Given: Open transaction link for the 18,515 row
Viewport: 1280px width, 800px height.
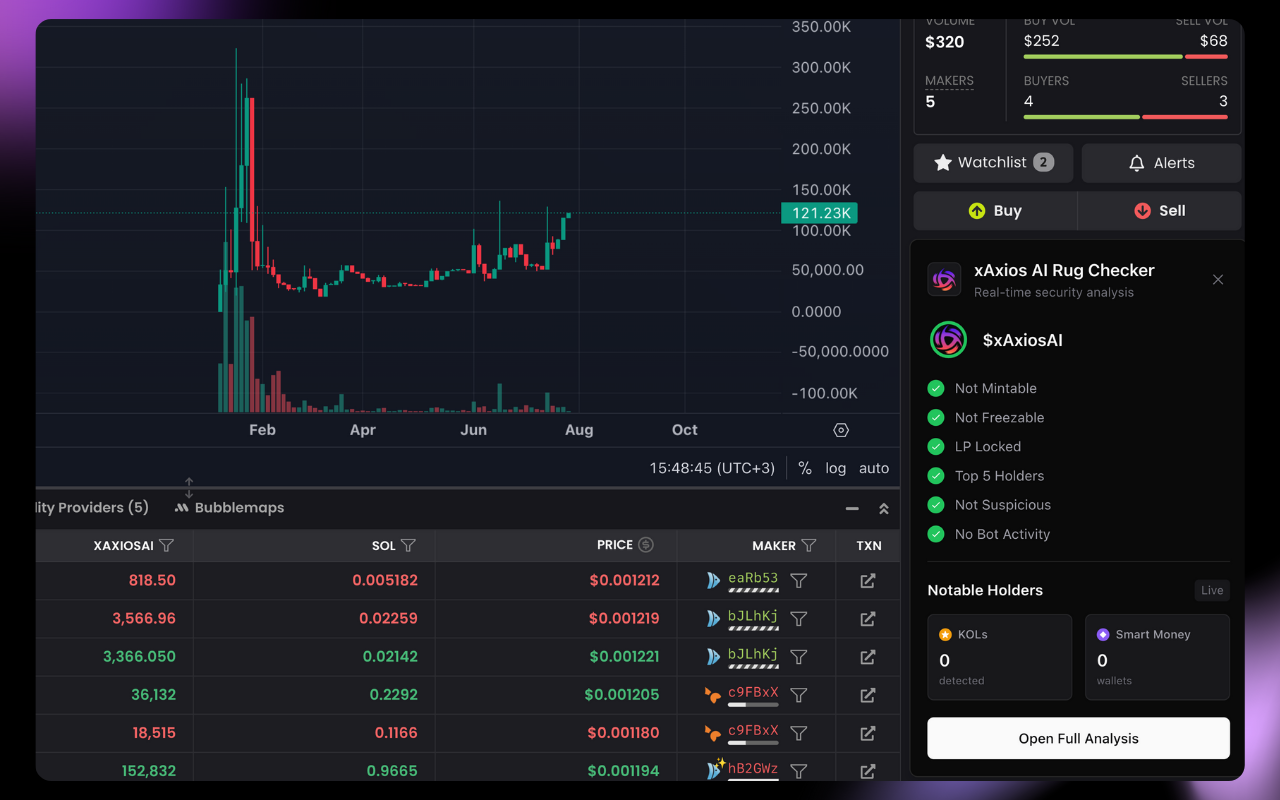Looking at the screenshot, I should pos(868,733).
